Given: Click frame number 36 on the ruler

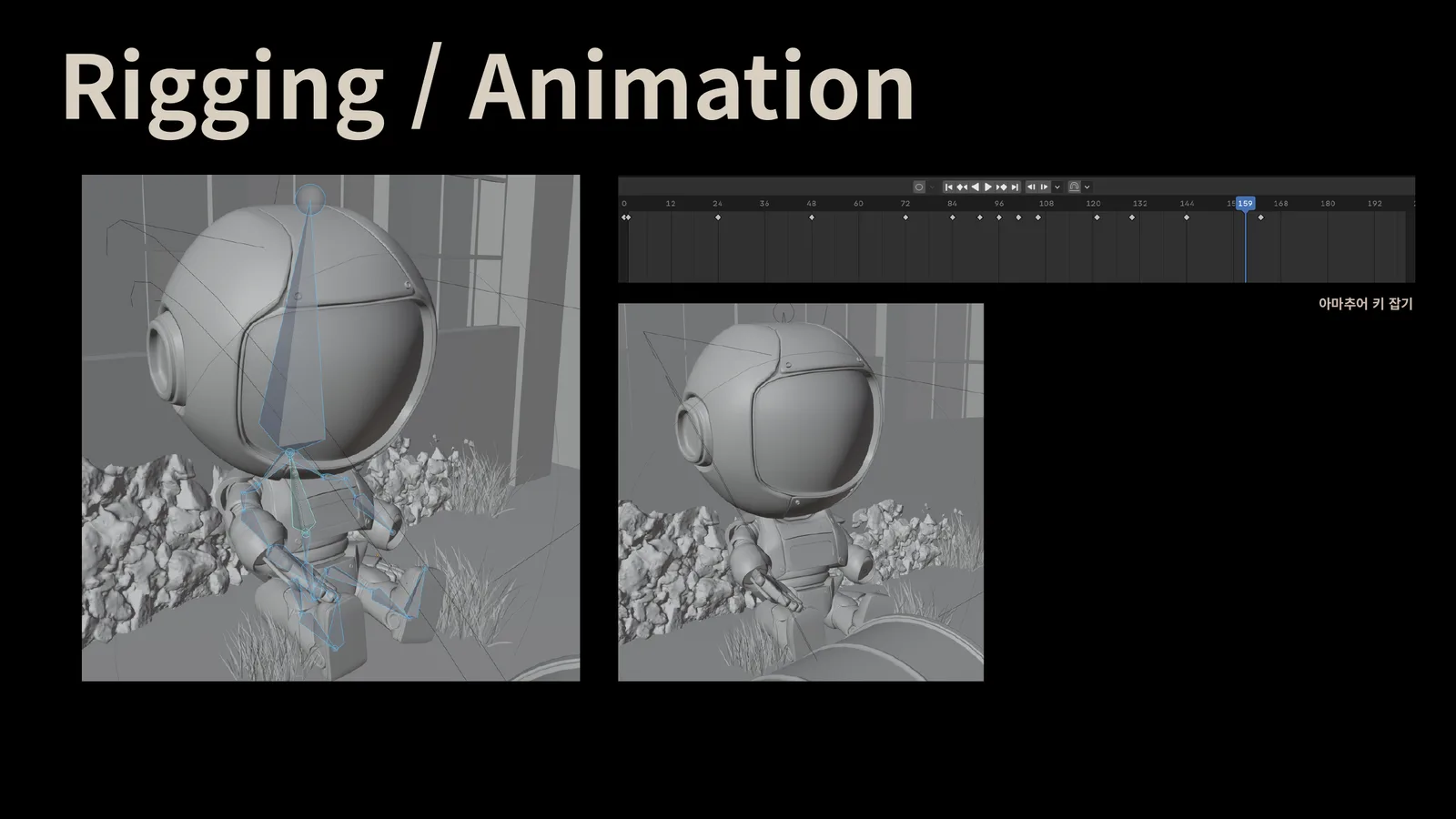Looking at the screenshot, I should point(764,204).
